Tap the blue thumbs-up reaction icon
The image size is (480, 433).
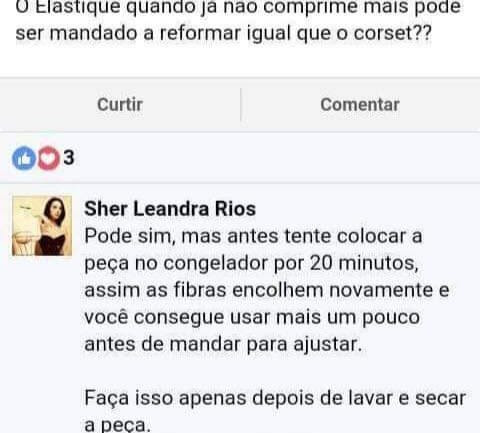24,158
